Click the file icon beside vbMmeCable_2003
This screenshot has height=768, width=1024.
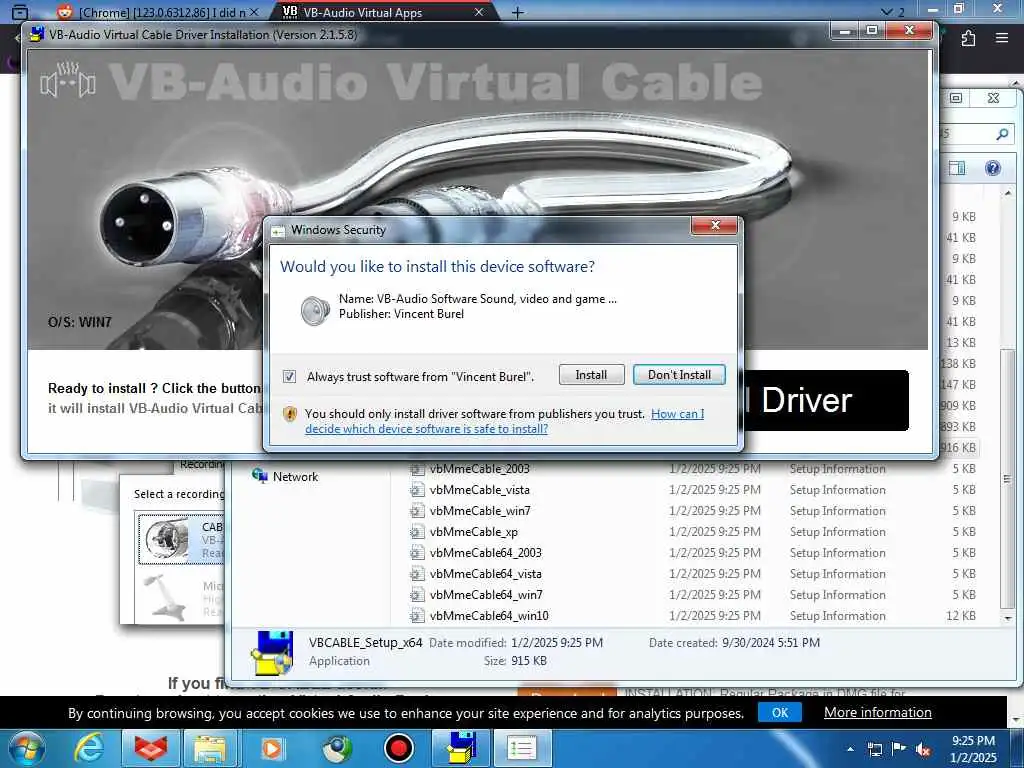(417, 469)
